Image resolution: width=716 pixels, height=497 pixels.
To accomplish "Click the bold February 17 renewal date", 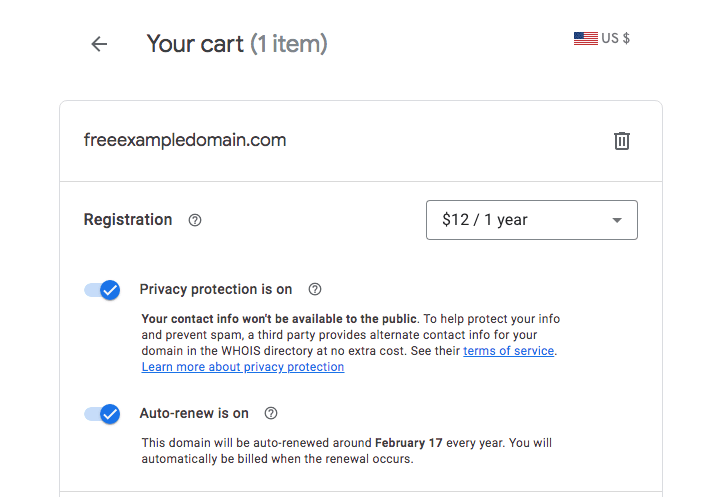I will tap(409, 443).
